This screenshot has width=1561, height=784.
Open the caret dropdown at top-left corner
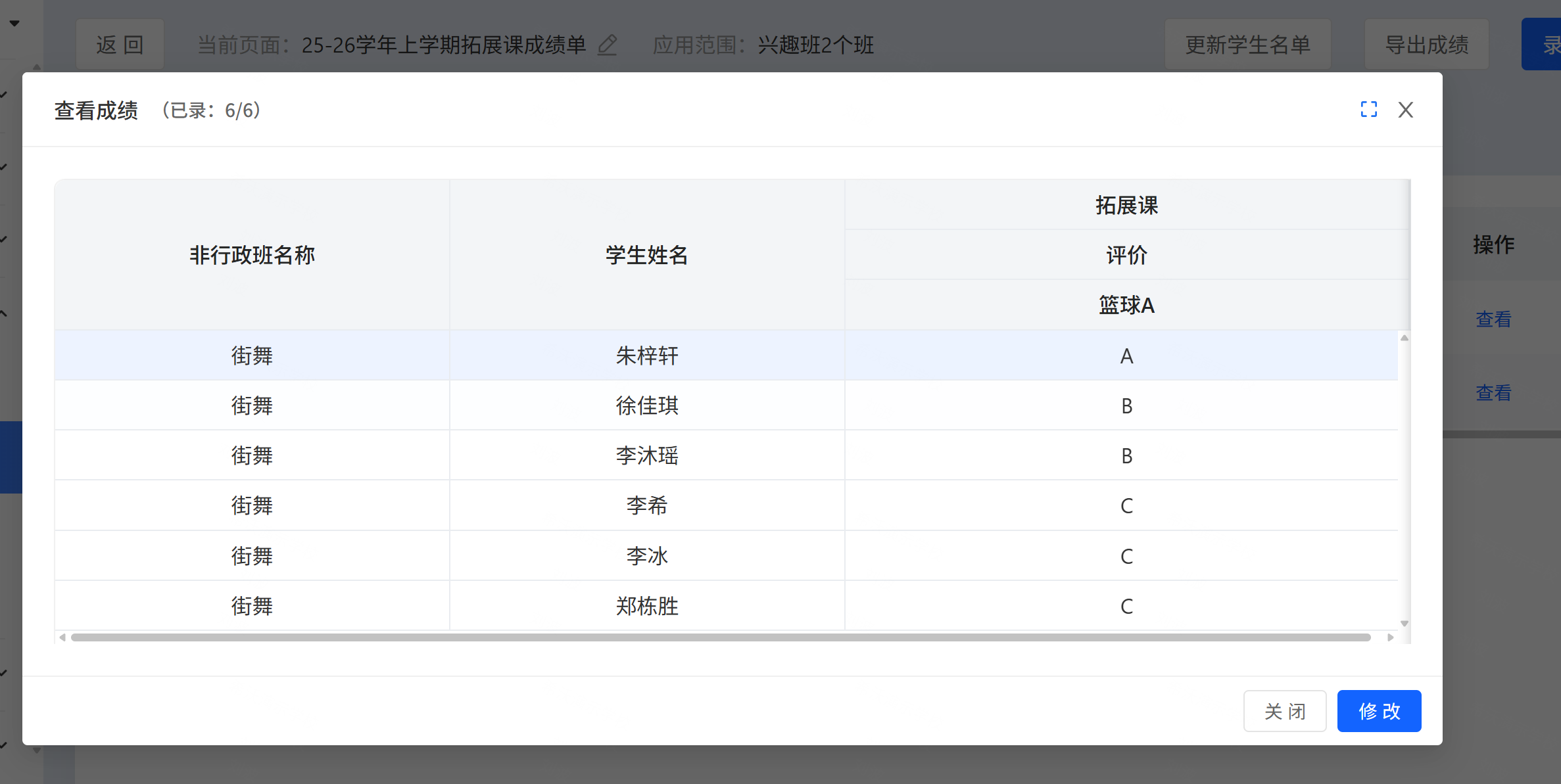(14, 24)
